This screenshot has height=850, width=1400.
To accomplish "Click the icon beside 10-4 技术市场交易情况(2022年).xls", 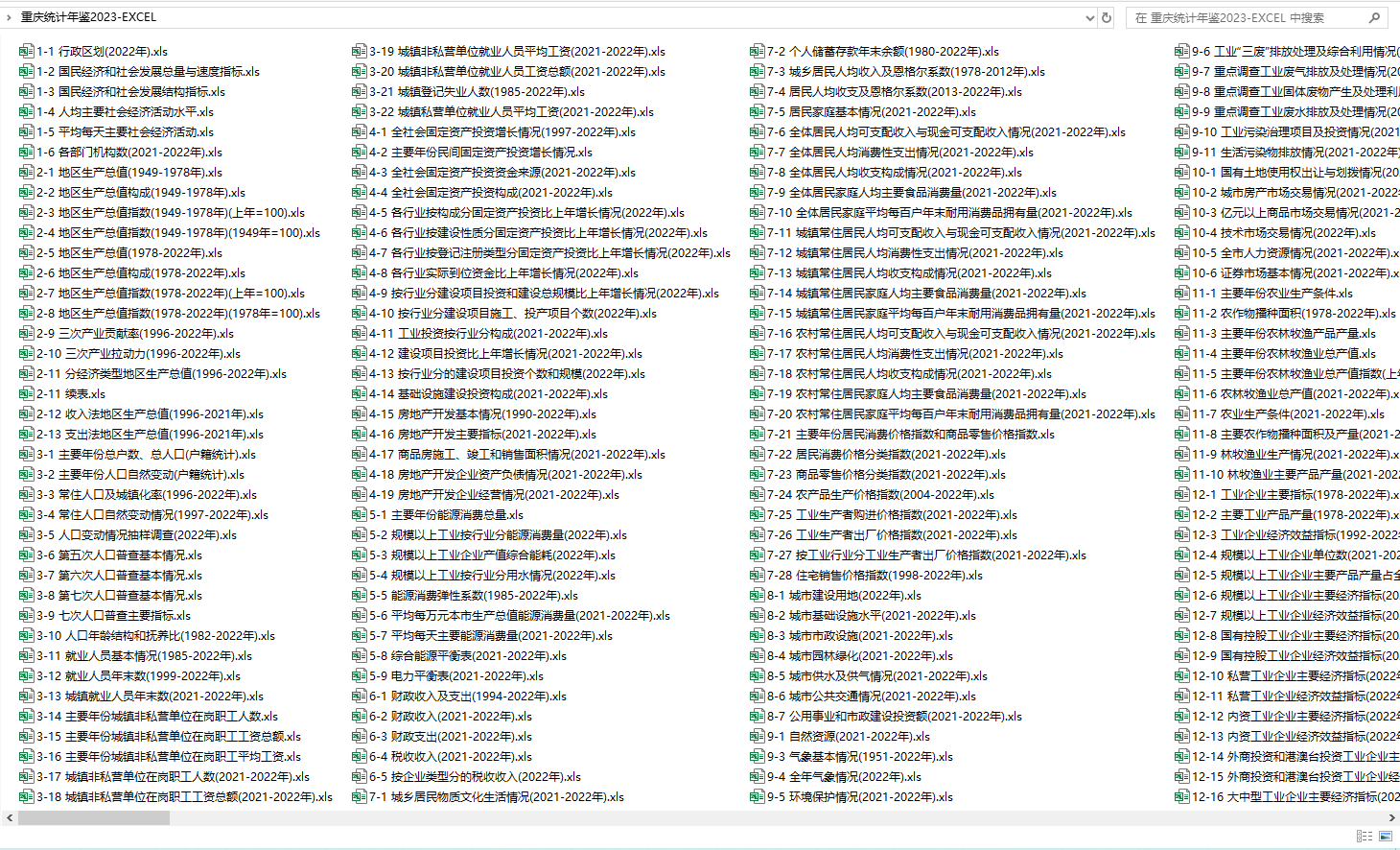I will click(1182, 232).
